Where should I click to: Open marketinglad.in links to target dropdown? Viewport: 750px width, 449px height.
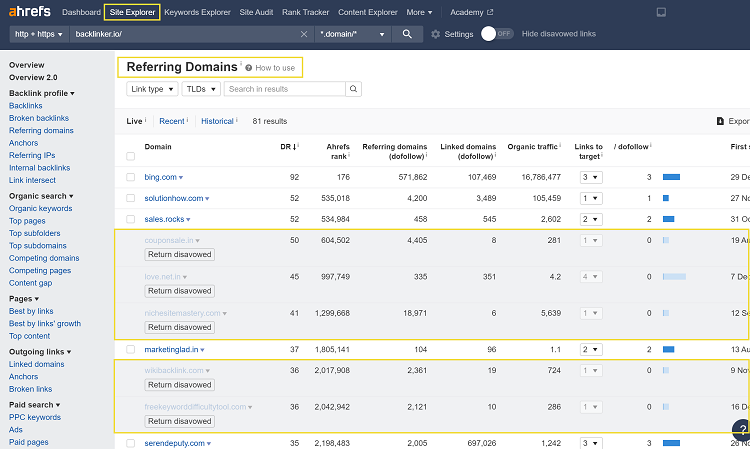(591, 350)
